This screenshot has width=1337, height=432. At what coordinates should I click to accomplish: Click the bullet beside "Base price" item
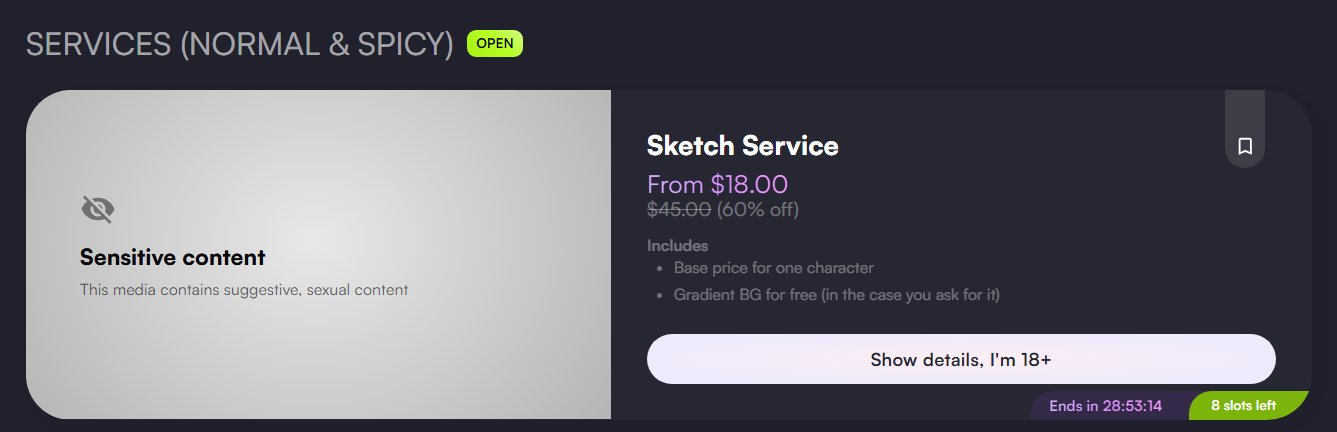pyautogui.click(x=660, y=269)
